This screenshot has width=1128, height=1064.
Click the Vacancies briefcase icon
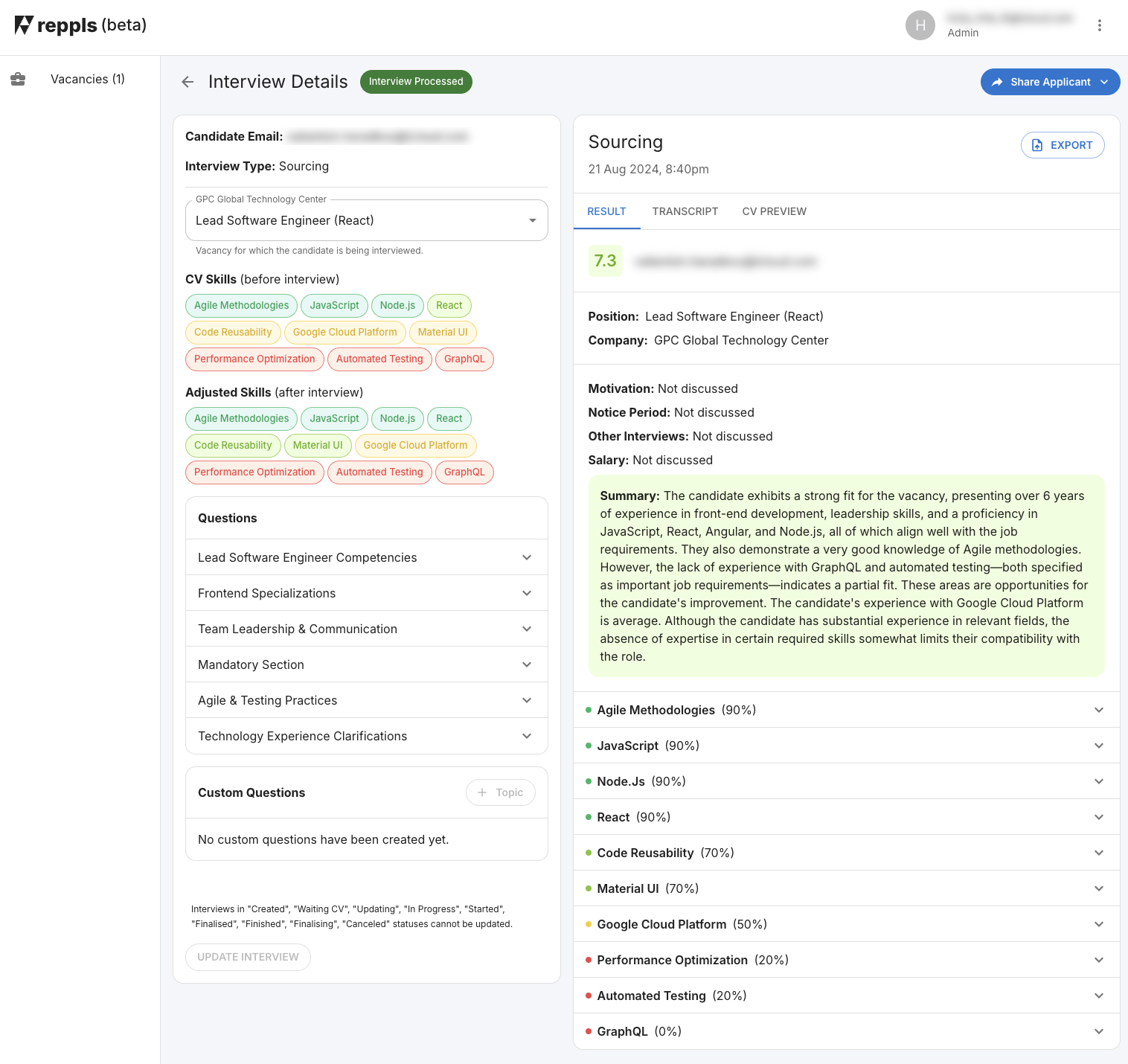(x=18, y=79)
